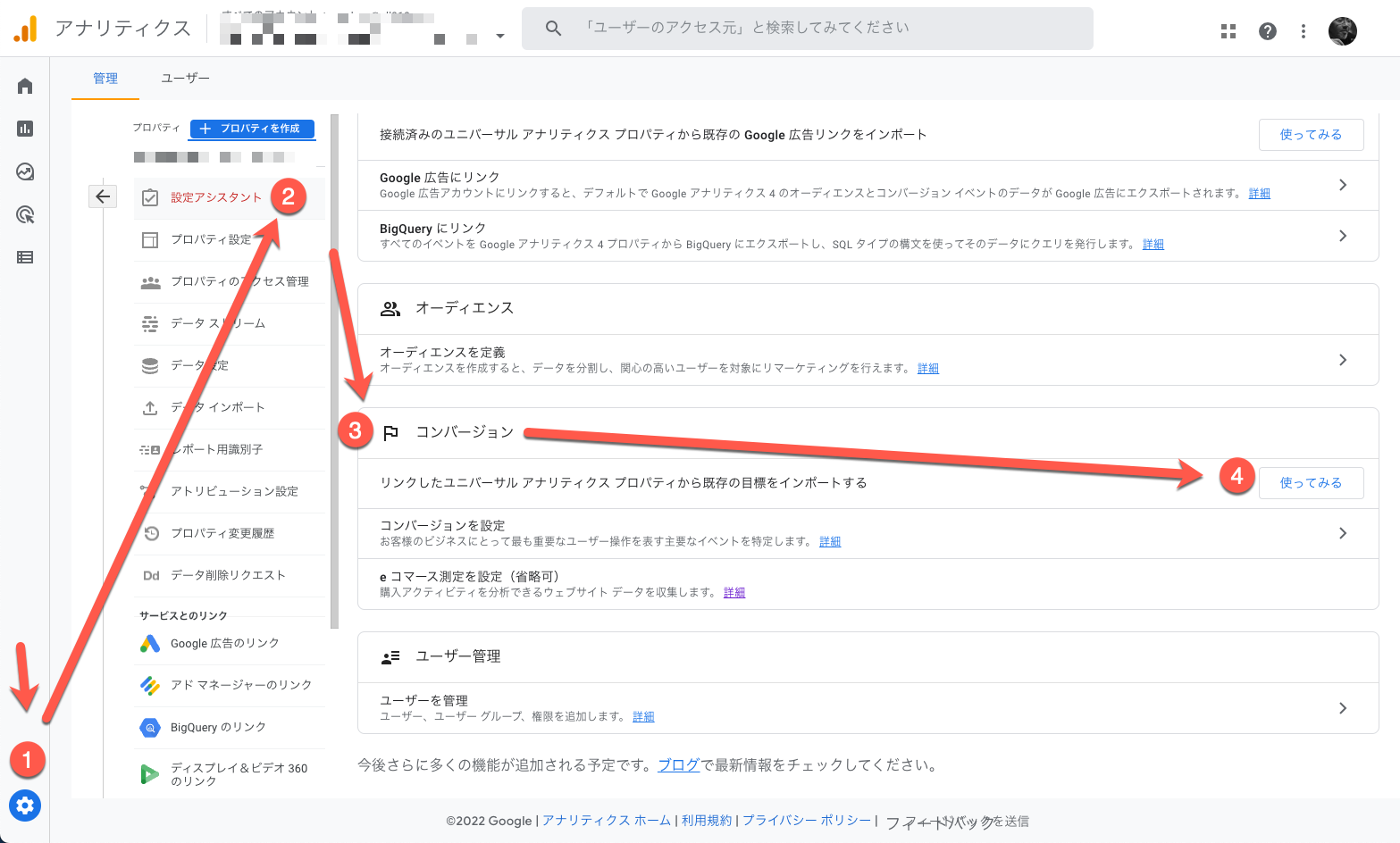Click the プロパティを作成 button
1400x843 pixels.
coord(252,129)
